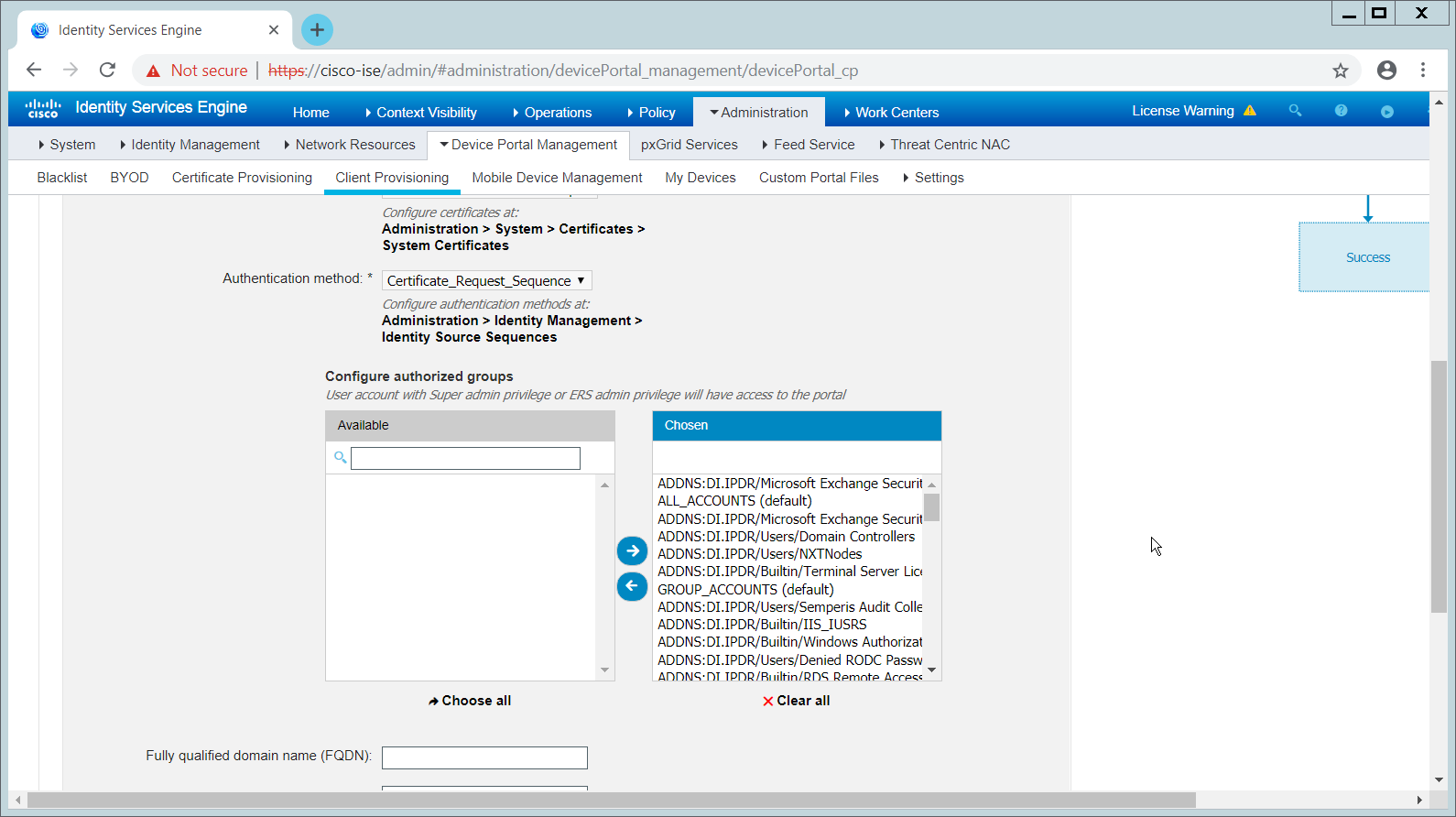Open the browser profile account icon
Viewport: 1456px width, 817px height.
click(x=1386, y=71)
